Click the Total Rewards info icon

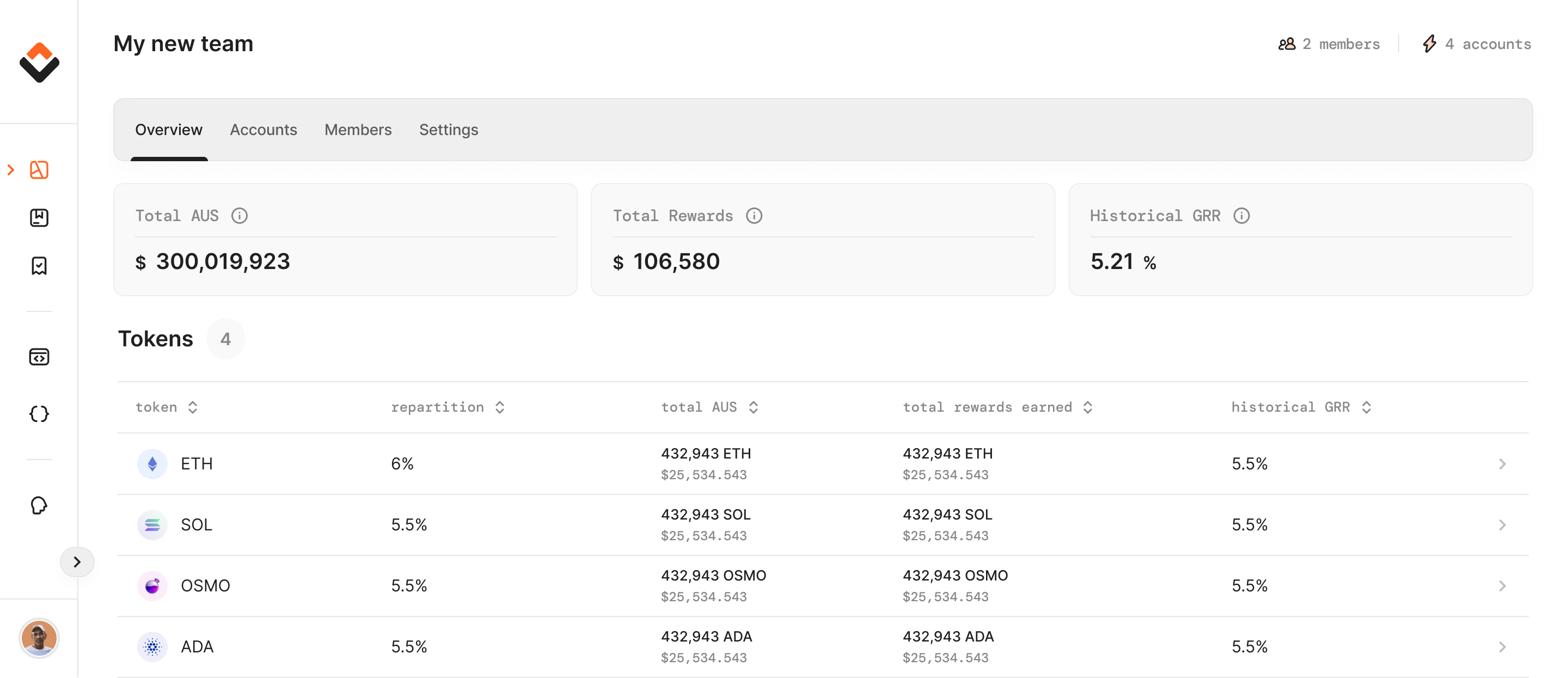click(754, 216)
